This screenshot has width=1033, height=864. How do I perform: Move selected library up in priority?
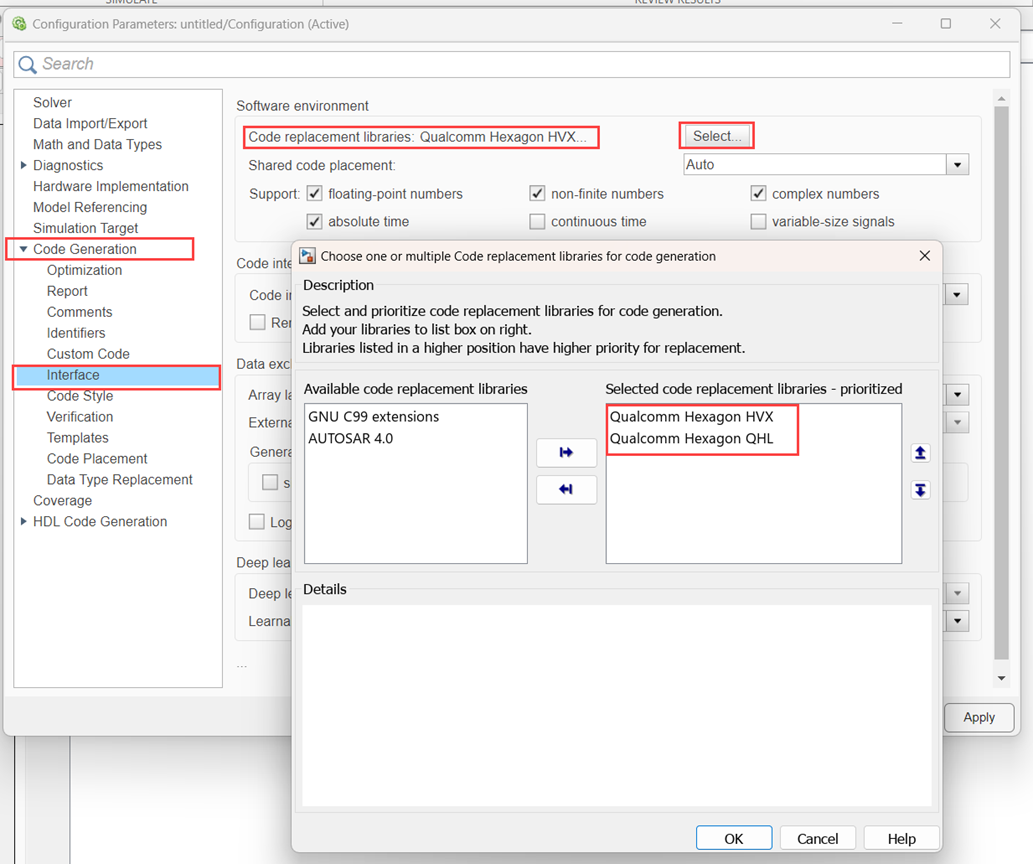click(920, 453)
